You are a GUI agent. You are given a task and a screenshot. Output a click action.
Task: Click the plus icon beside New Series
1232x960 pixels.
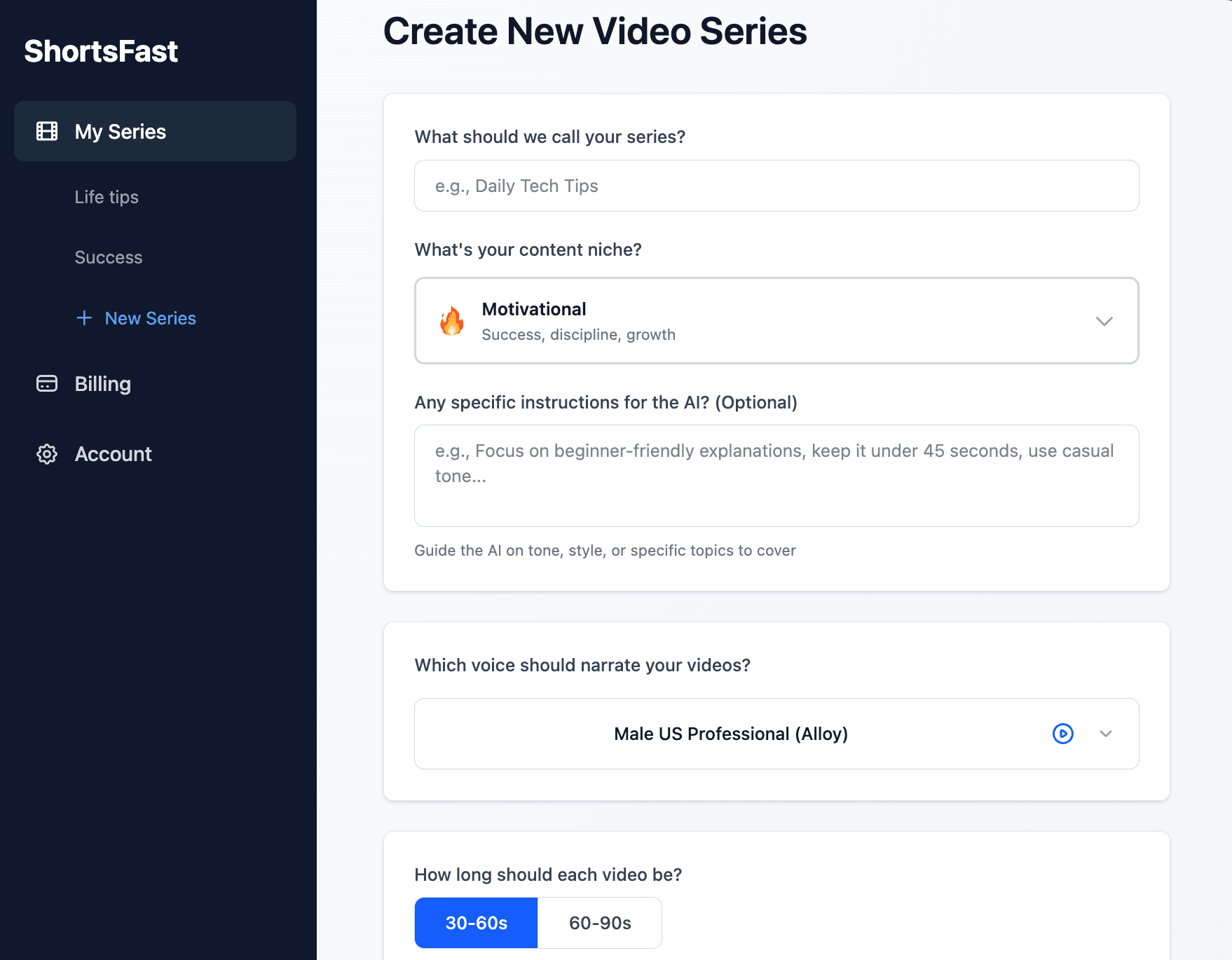point(84,318)
